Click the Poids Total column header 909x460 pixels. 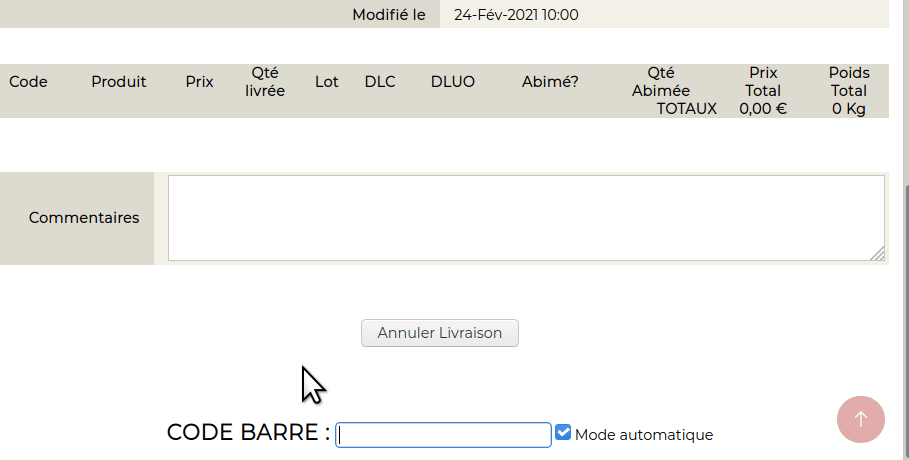(x=849, y=82)
